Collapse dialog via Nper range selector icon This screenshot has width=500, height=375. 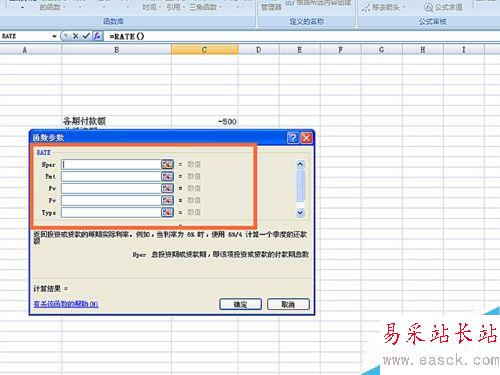167,164
